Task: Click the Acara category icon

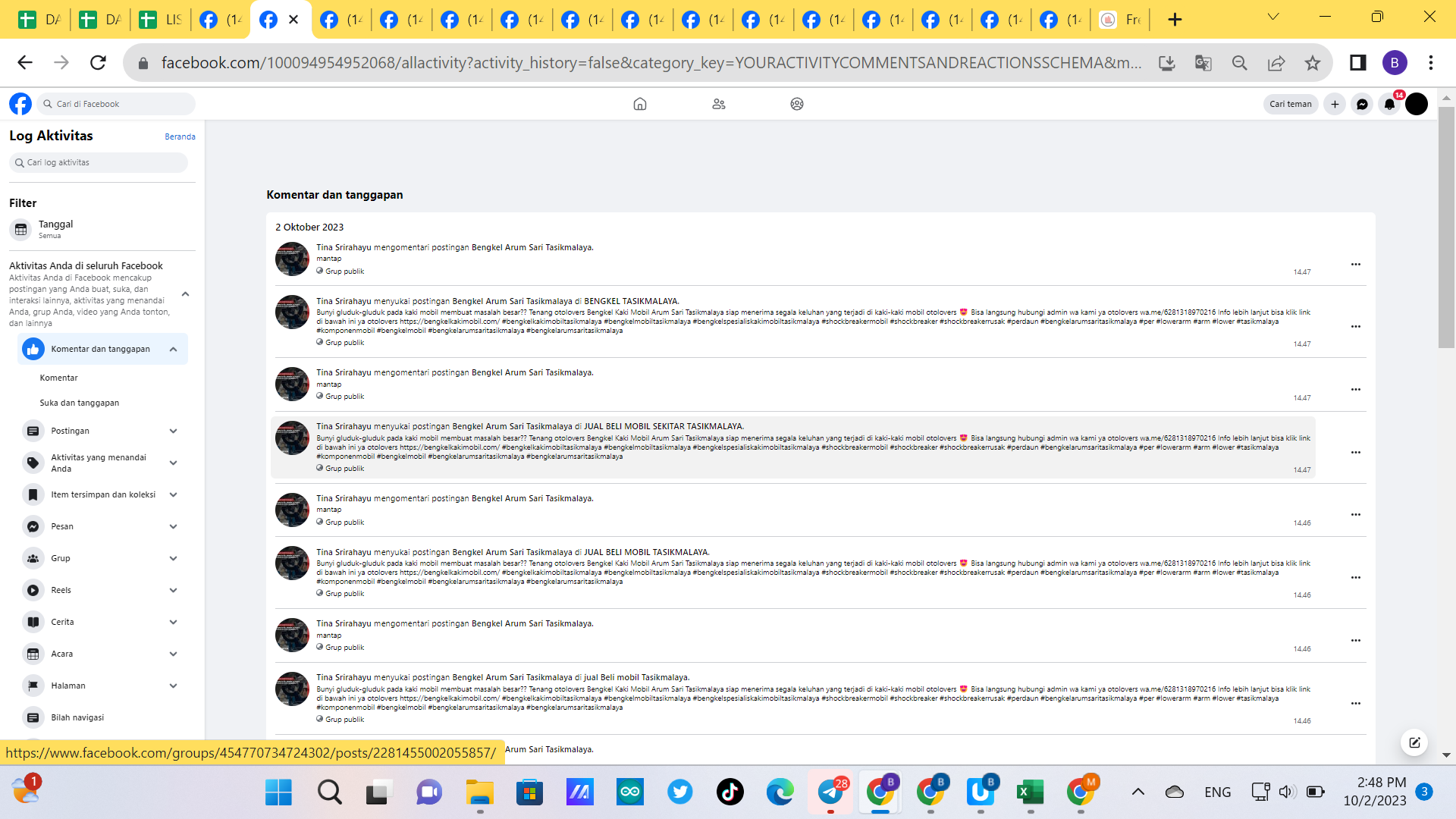Action: 33,654
